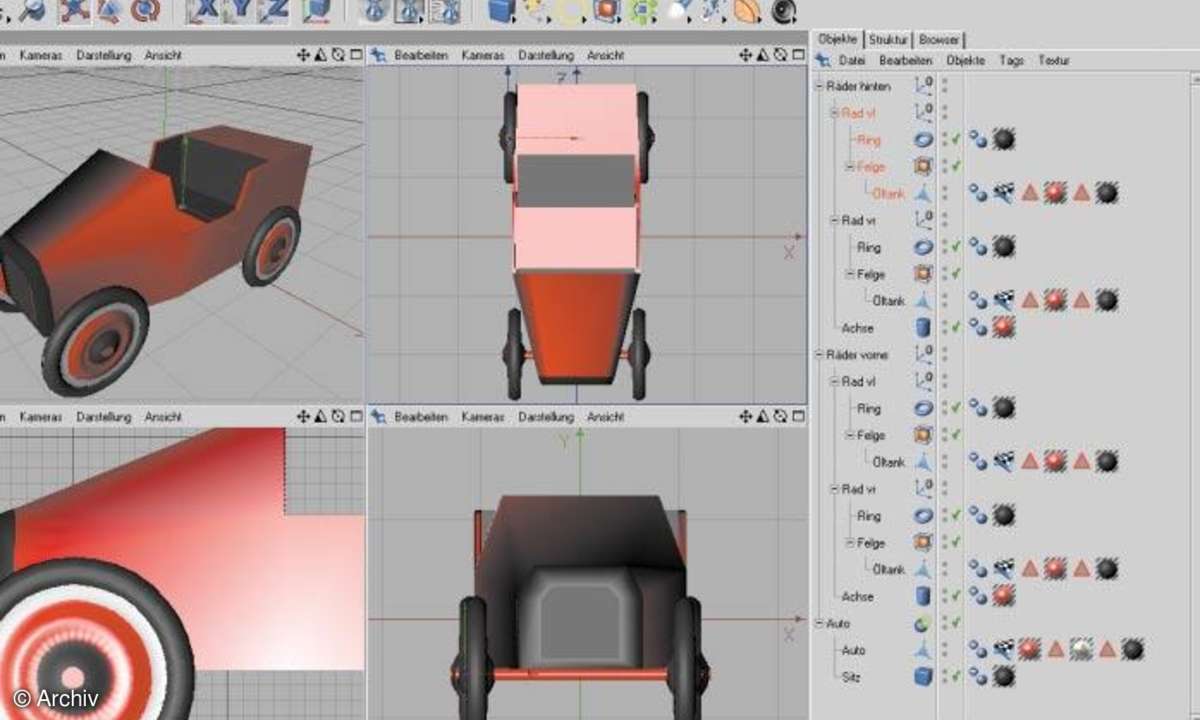Open the Tags menu in object manager
Screen dimensions: 1200x720
(x=1011, y=61)
